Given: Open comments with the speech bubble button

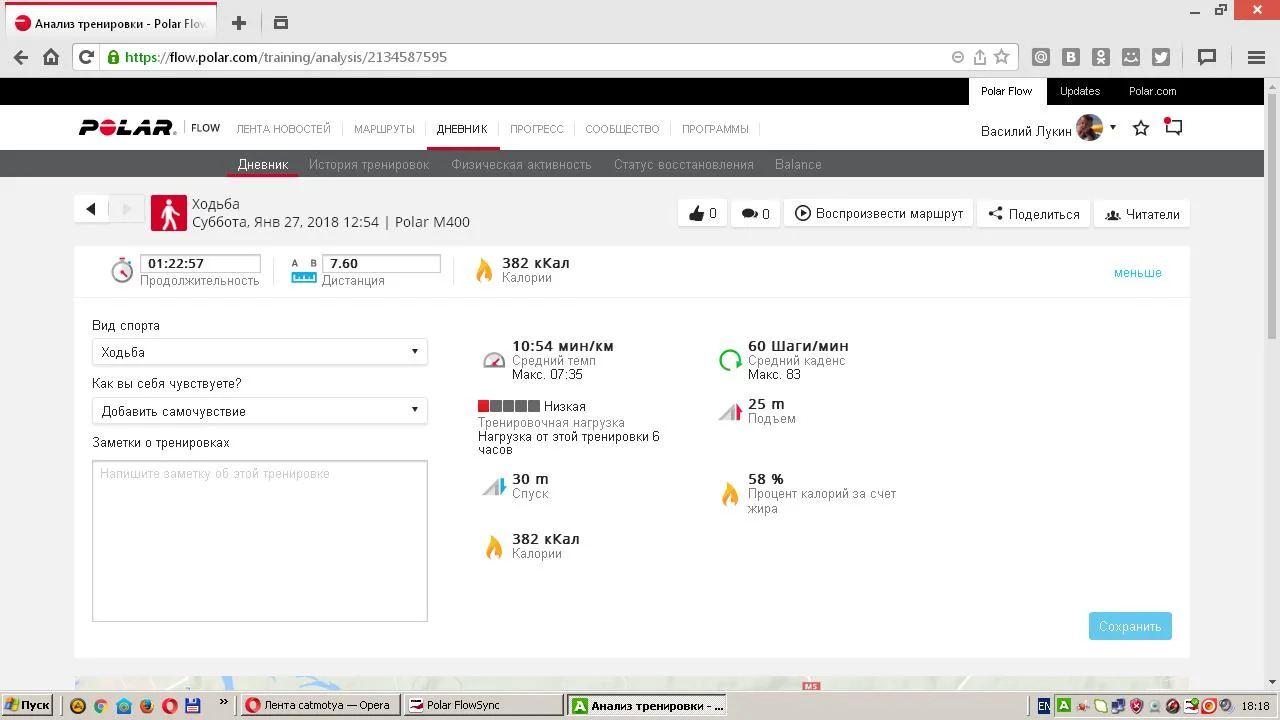Looking at the screenshot, I should [755, 213].
